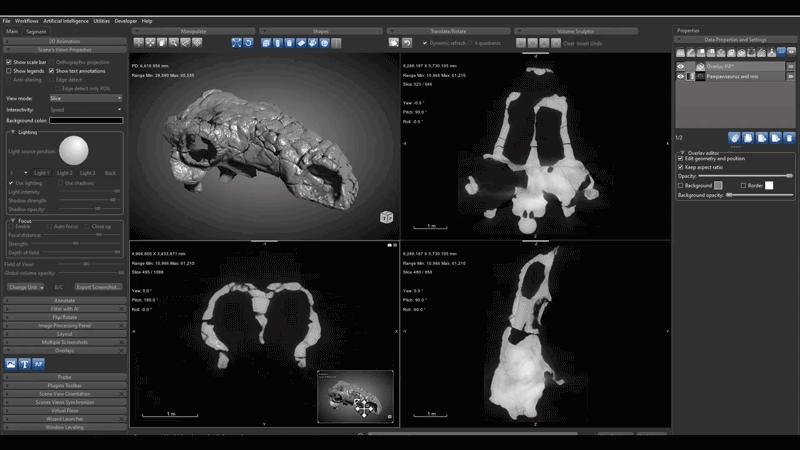Click the eye filter icon at the end of the Properties icon row
The width and height of the screenshot is (800, 450).
(791, 52)
